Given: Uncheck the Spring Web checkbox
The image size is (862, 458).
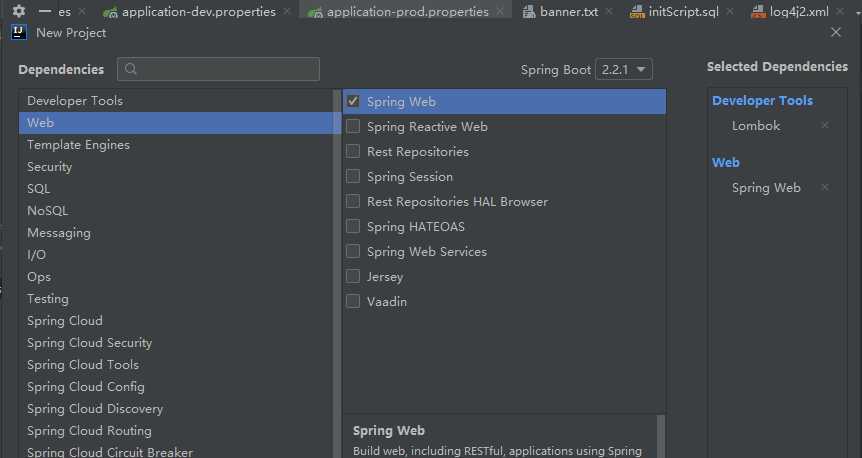Looking at the screenshot, I should (x=353, y=101).
